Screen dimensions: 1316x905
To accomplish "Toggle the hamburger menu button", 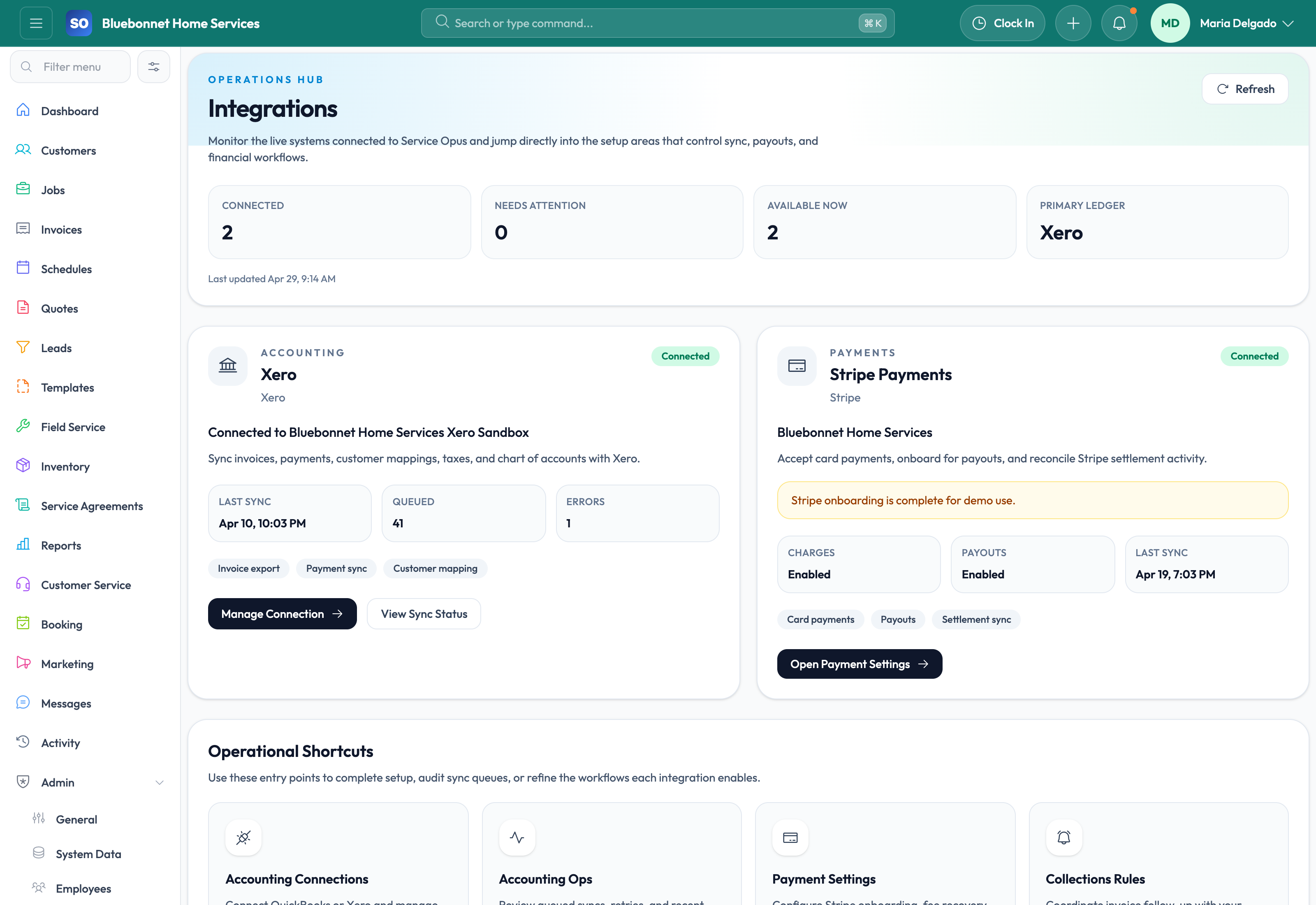I will click(36, 23).
